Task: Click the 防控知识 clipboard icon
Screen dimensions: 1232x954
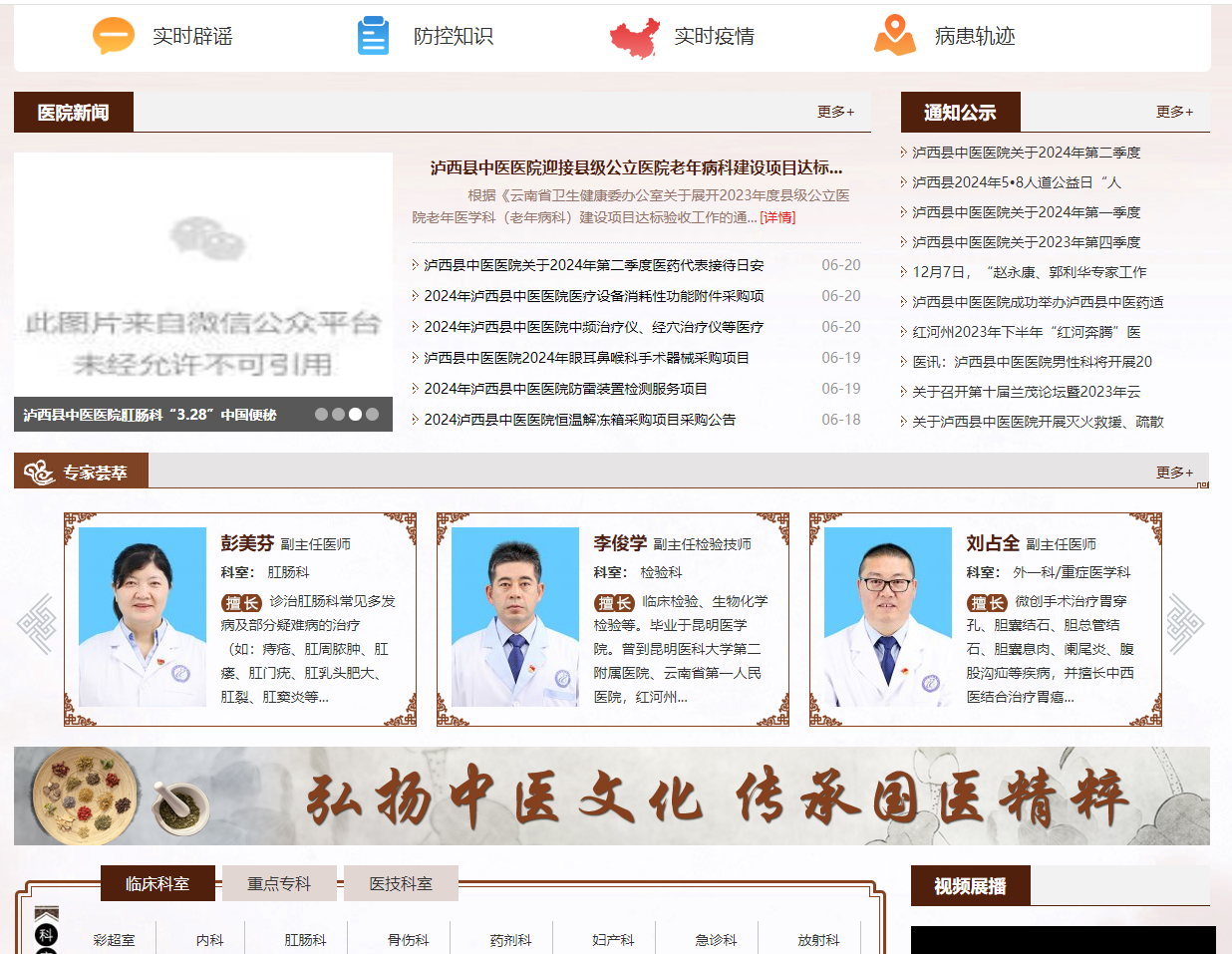Action: coord(374,36)
